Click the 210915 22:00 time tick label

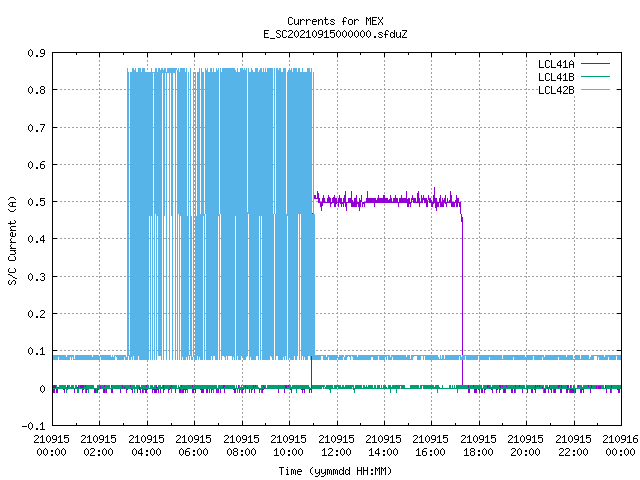pyautogui.click(x=573, y=446)
